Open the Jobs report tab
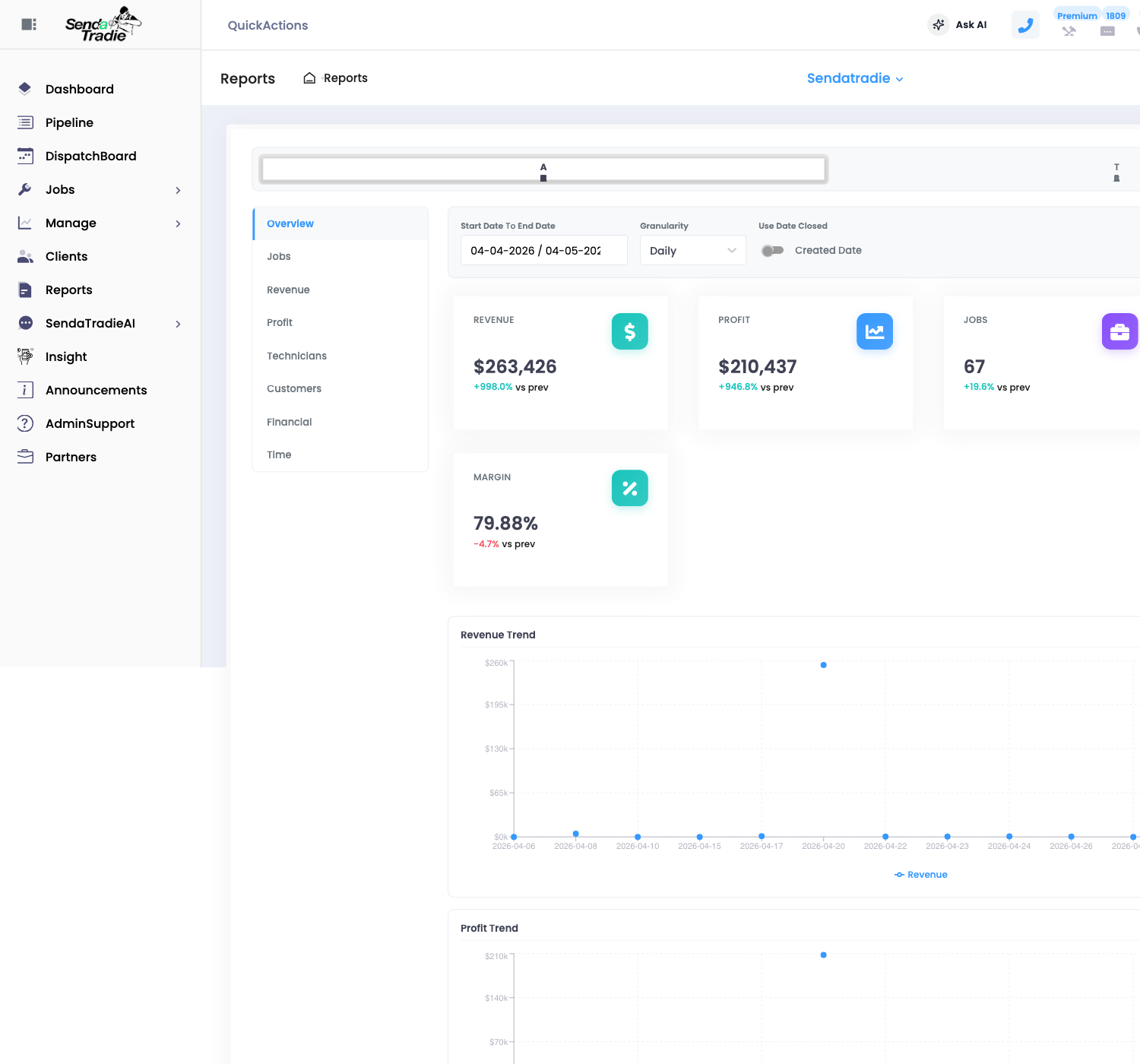The image size is (1140, 1064). pos(340,256)
